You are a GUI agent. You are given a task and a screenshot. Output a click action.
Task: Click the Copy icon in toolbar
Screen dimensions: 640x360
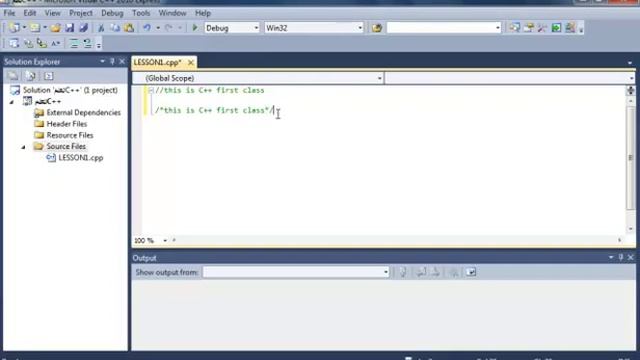pos(115,28)
